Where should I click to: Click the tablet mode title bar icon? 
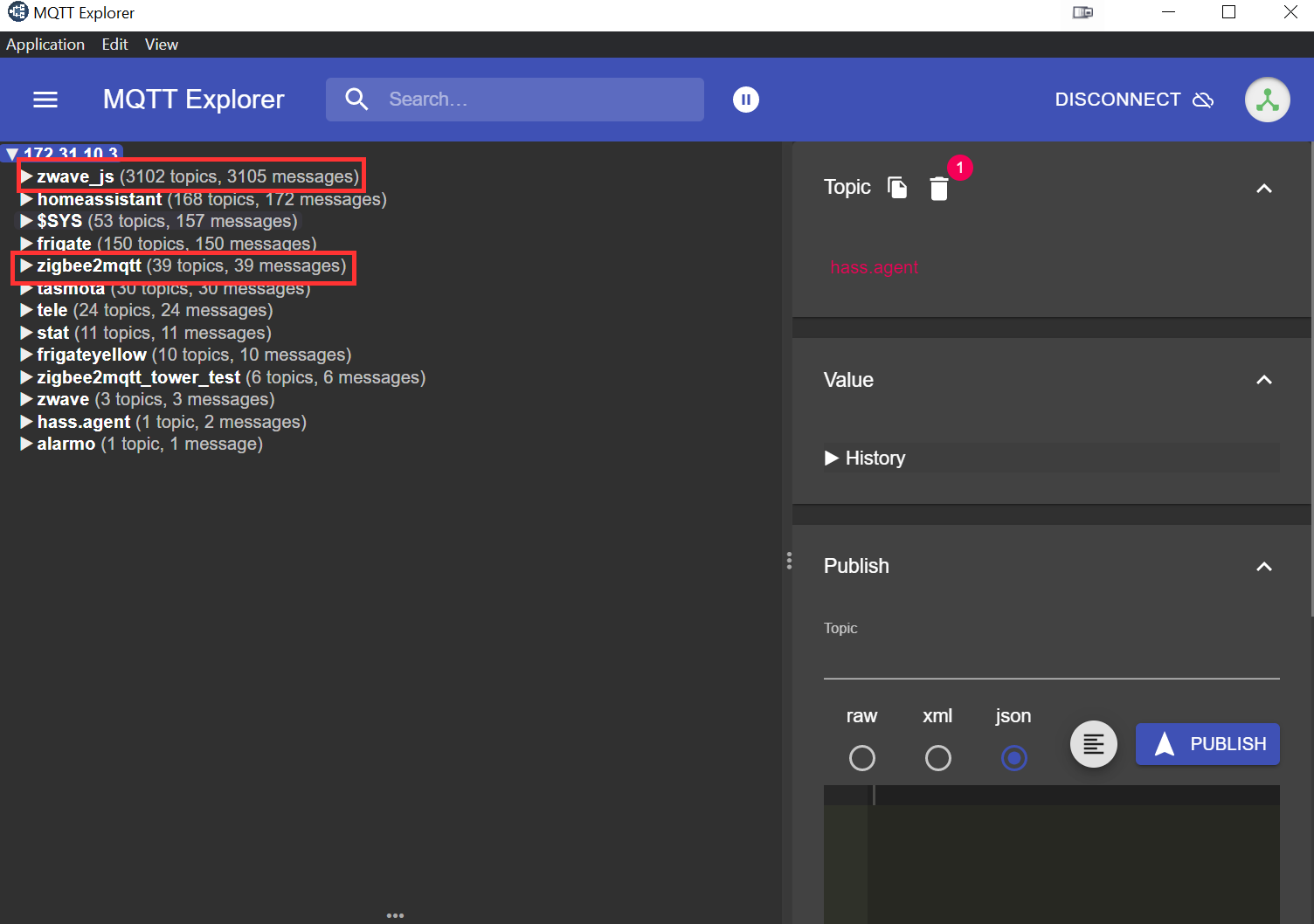click(1082, 12)
